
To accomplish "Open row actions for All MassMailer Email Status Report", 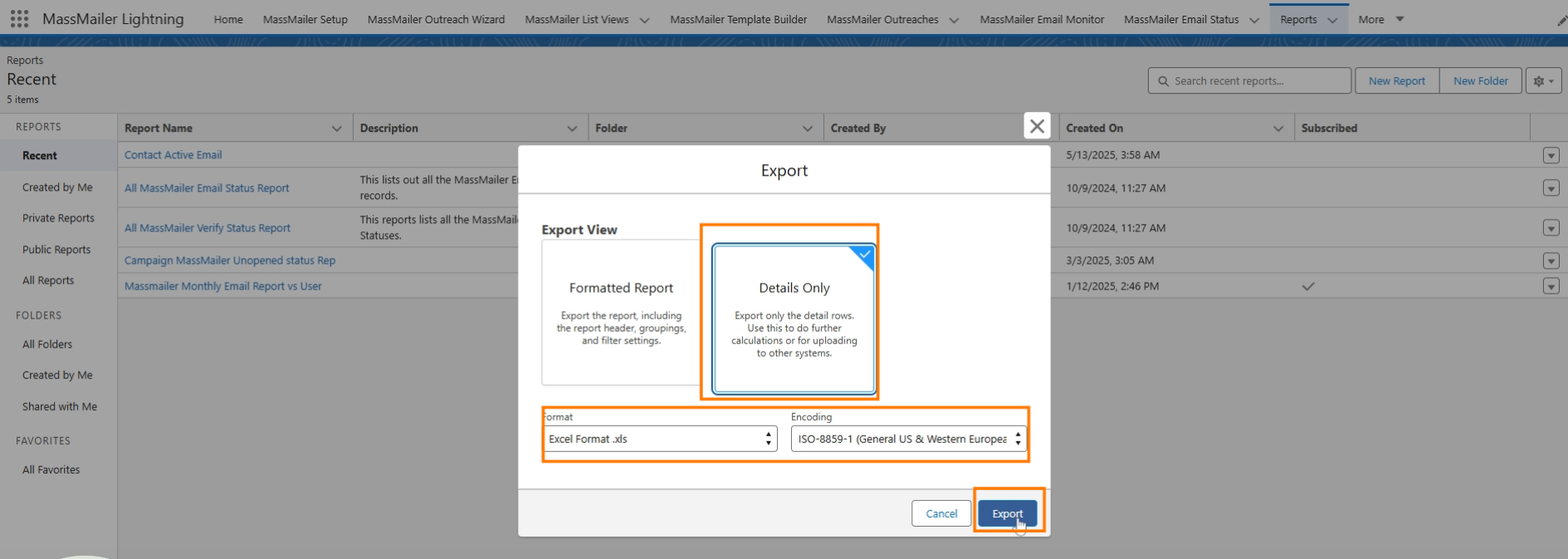I will pos(1551,188).
